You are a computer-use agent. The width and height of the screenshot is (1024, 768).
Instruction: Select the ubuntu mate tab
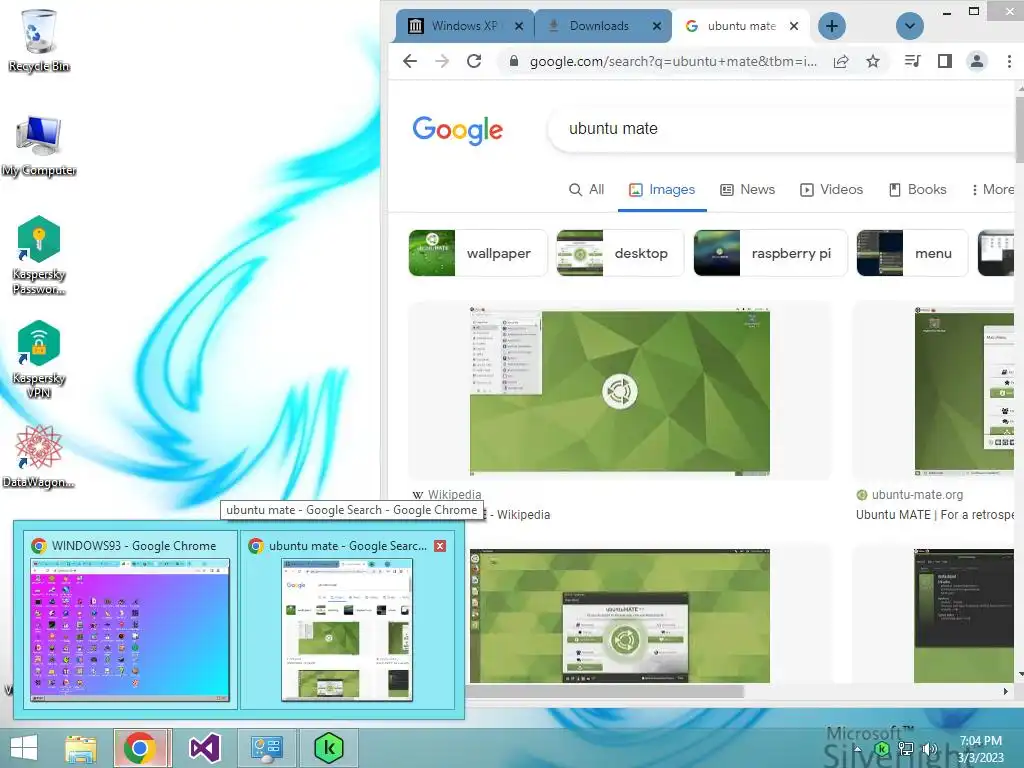tap(741, 26)
